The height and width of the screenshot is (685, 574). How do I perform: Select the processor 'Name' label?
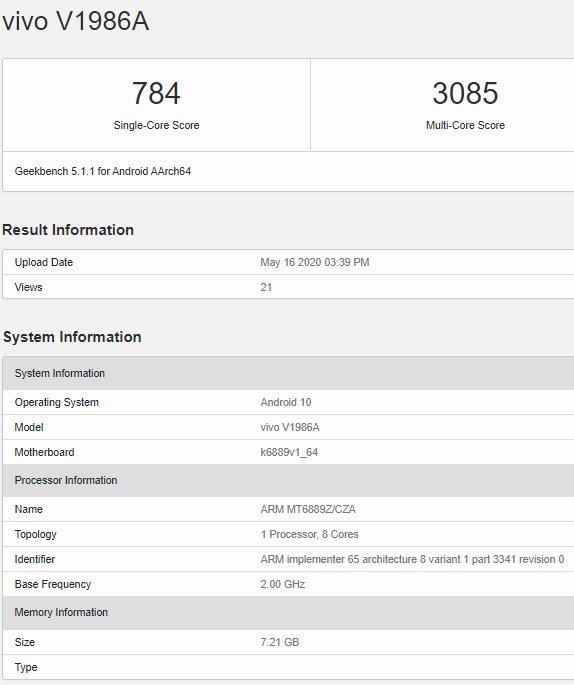28,509
